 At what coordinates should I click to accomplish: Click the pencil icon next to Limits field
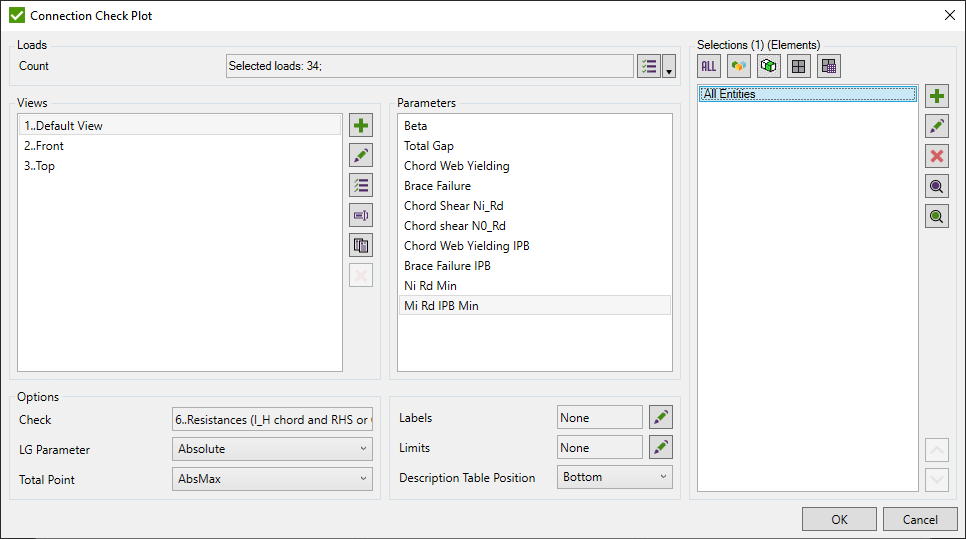tap(661, 448)
